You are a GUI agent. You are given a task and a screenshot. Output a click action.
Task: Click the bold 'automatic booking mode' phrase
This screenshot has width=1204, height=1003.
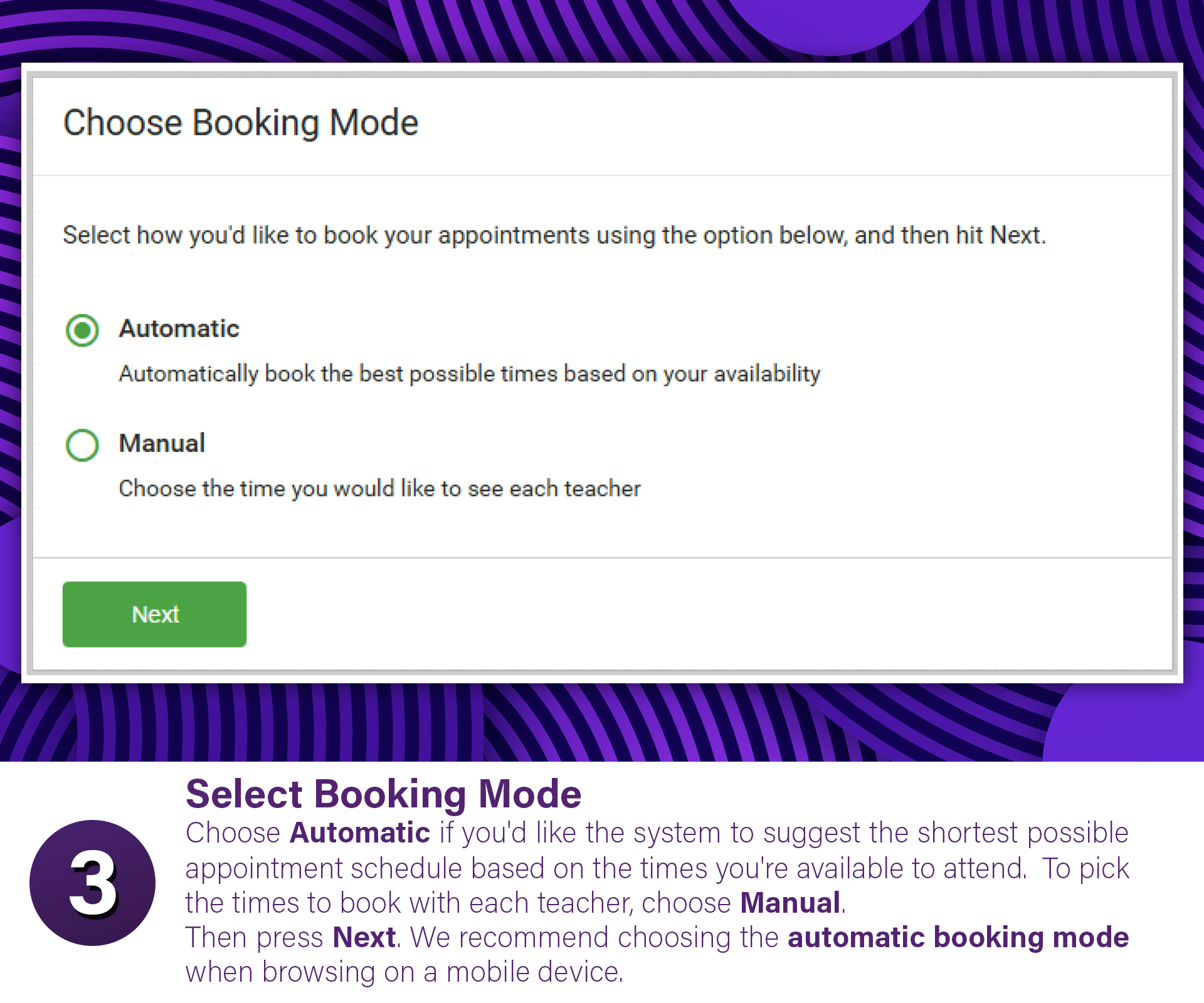pos(958,937)
